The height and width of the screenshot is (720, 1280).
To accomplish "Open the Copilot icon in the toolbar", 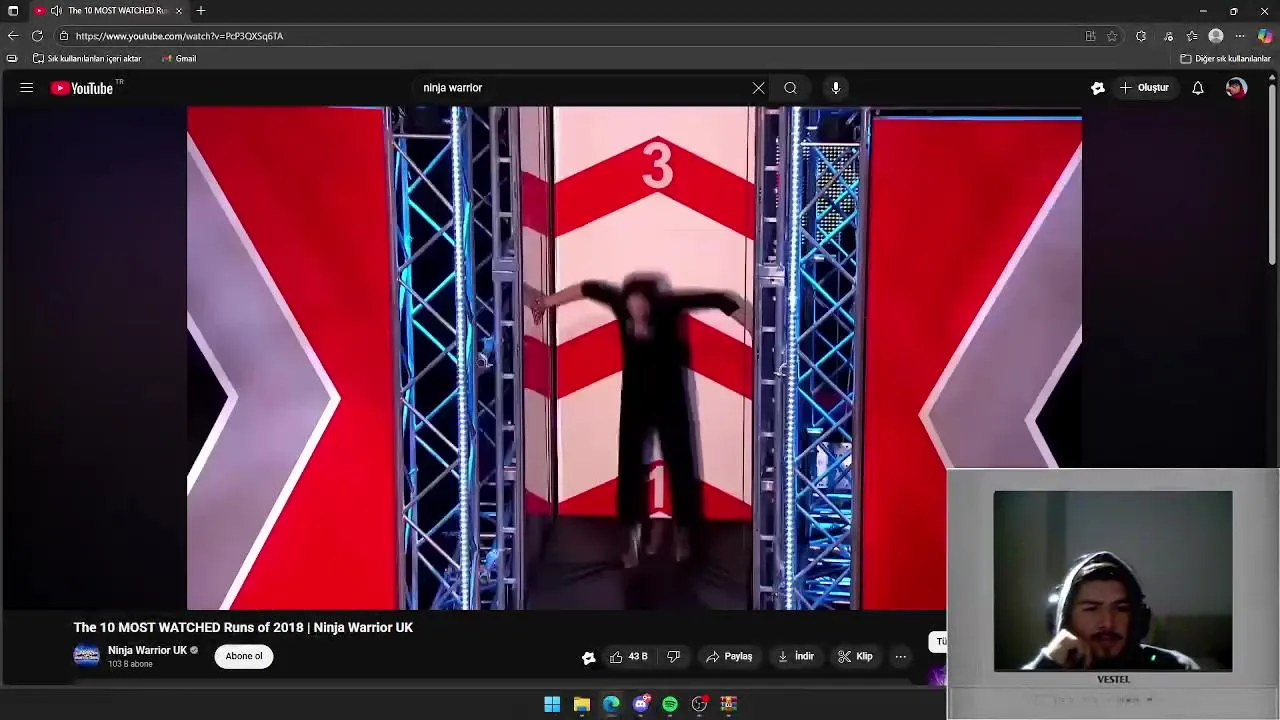I will [1265, 36].
